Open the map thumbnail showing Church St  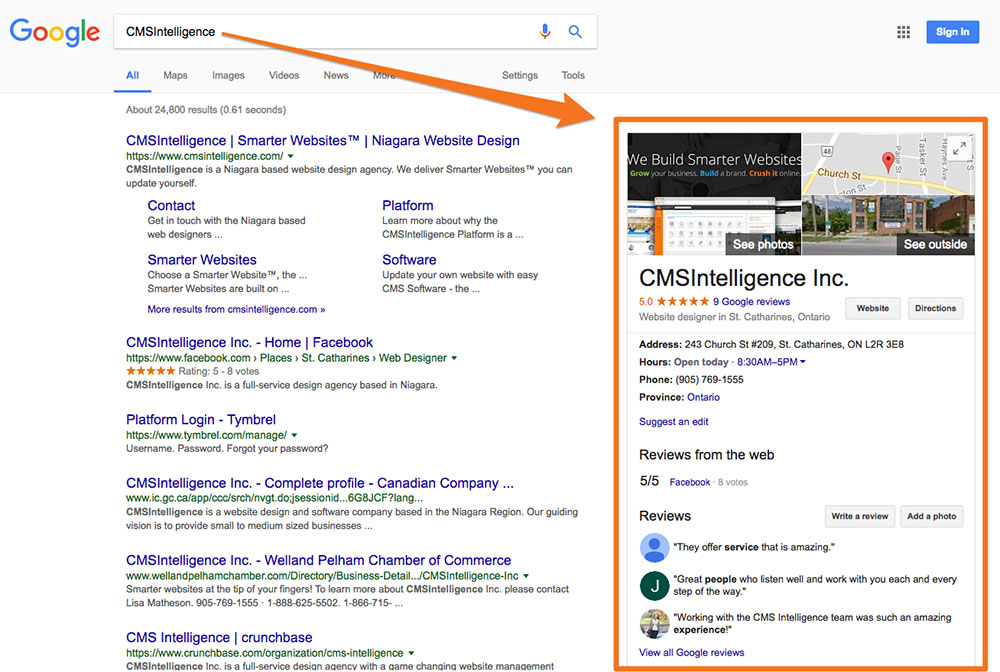point(888,163)
